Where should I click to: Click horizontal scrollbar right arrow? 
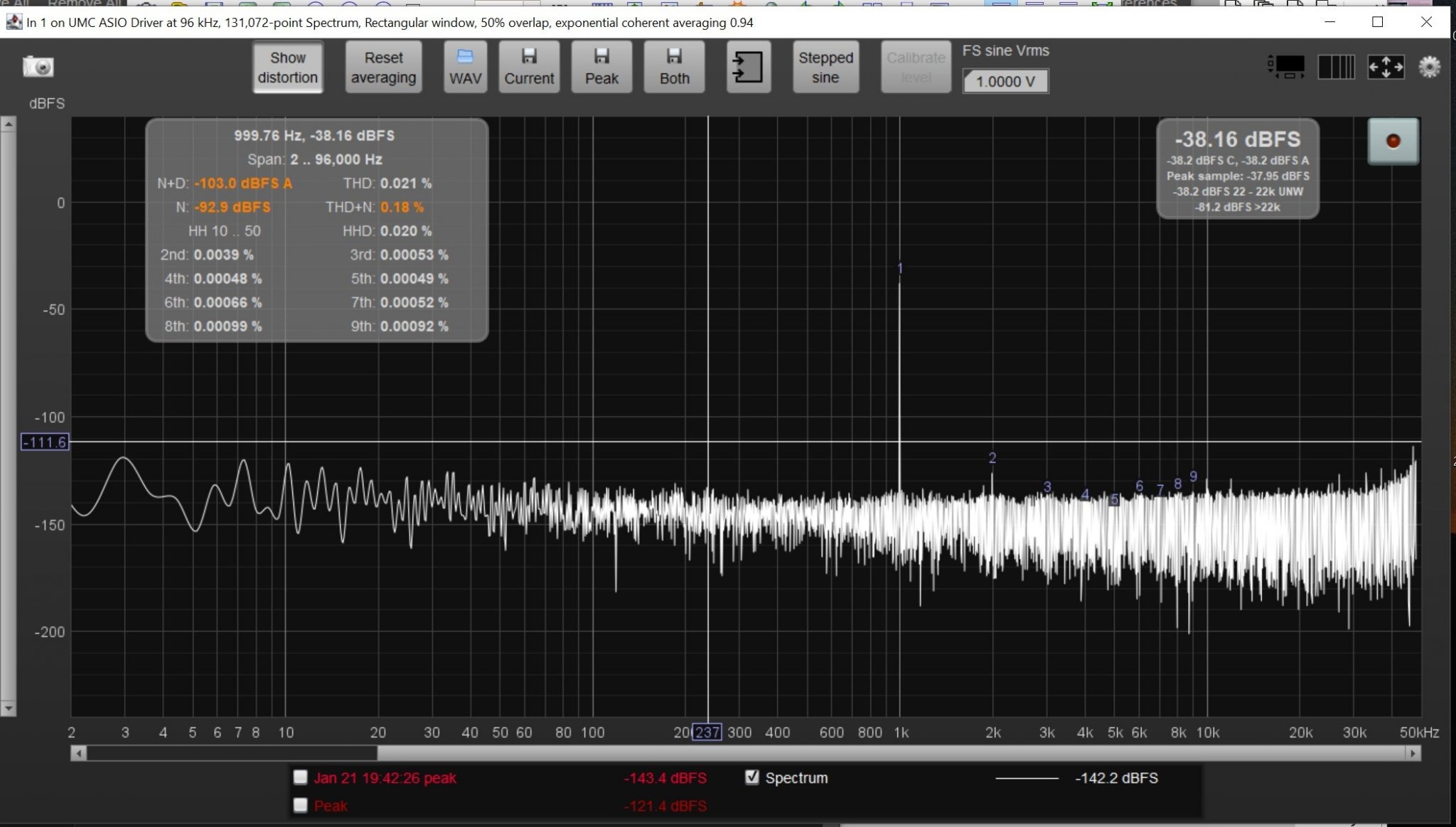click(1413, 753)
